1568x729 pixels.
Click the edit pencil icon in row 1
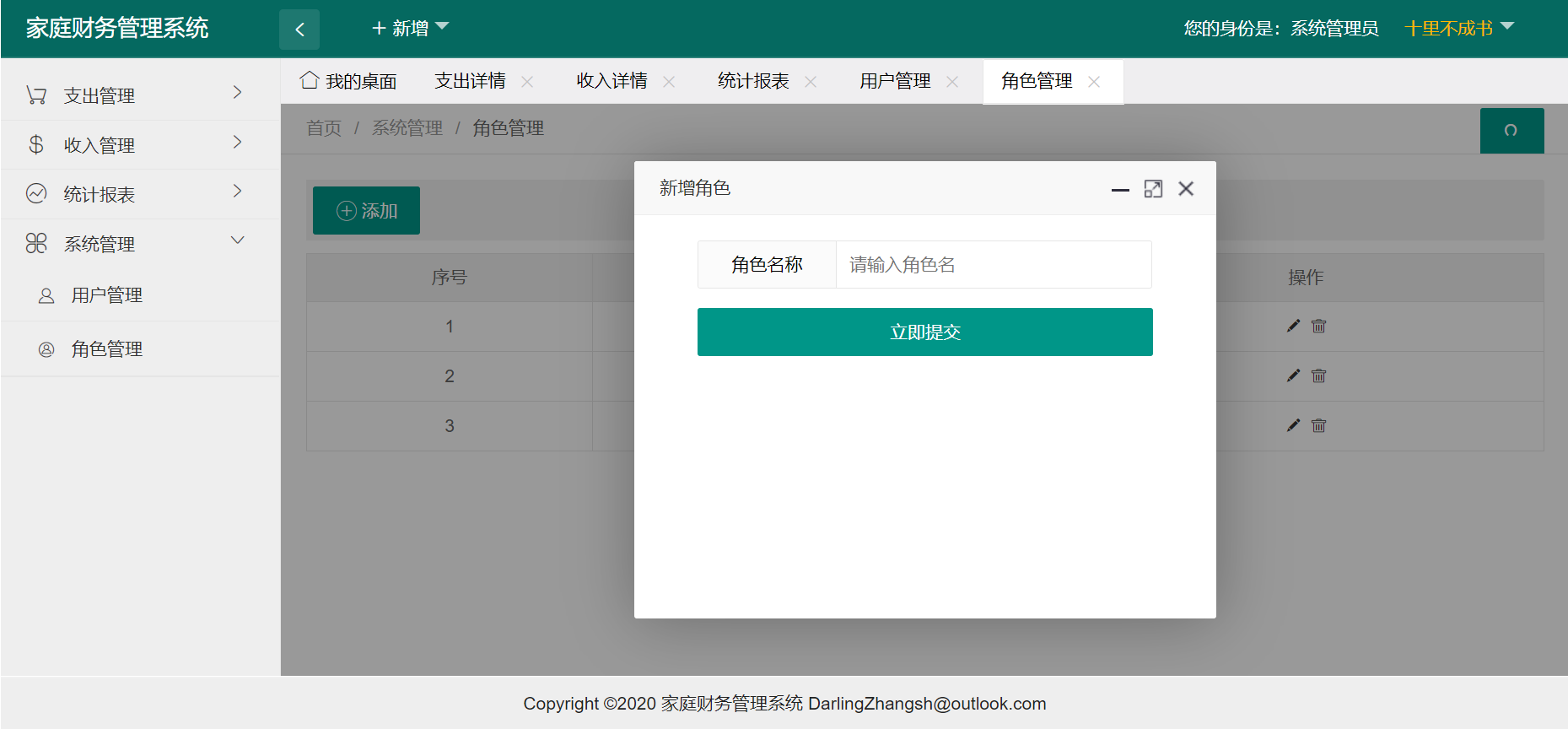[1293, 327]
